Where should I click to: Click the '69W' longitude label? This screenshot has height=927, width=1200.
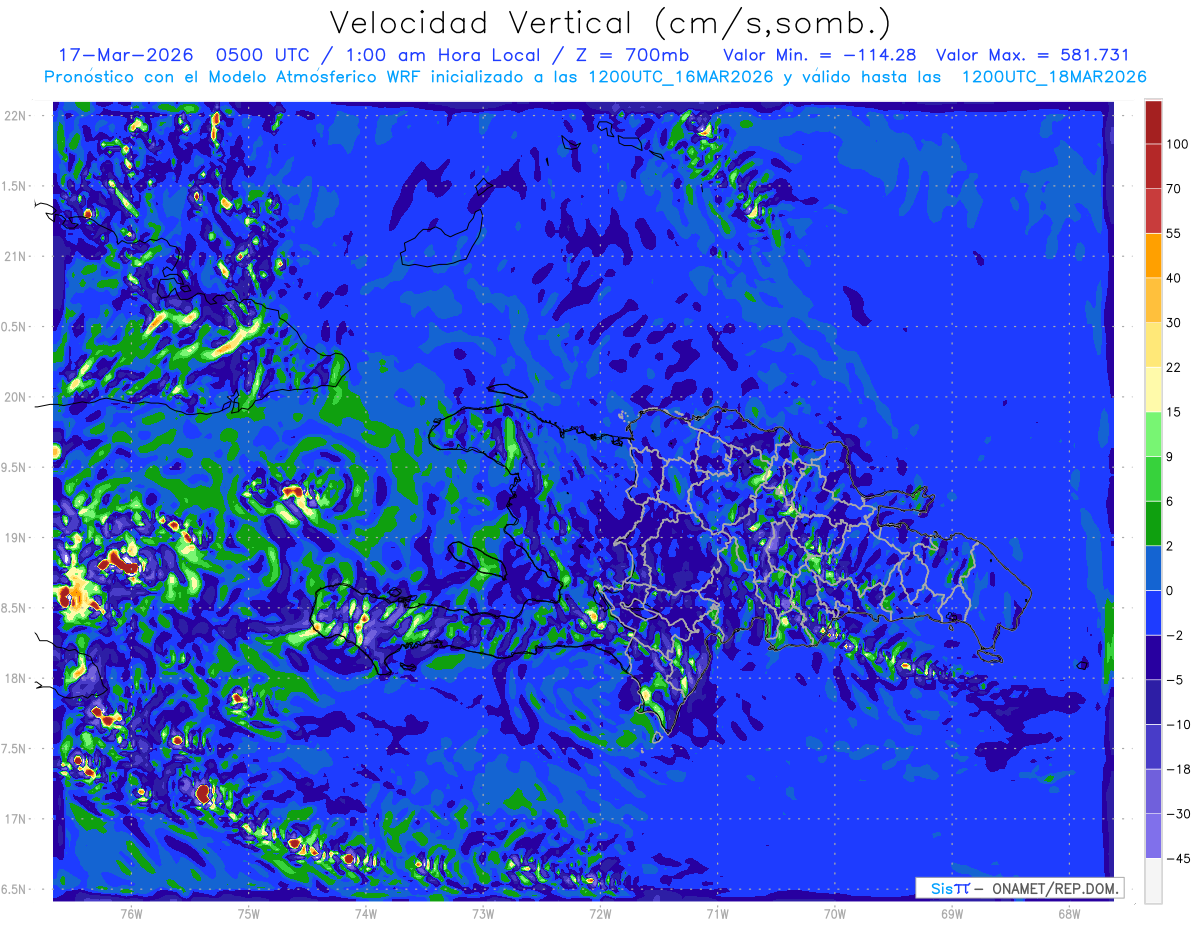(951, 914)
